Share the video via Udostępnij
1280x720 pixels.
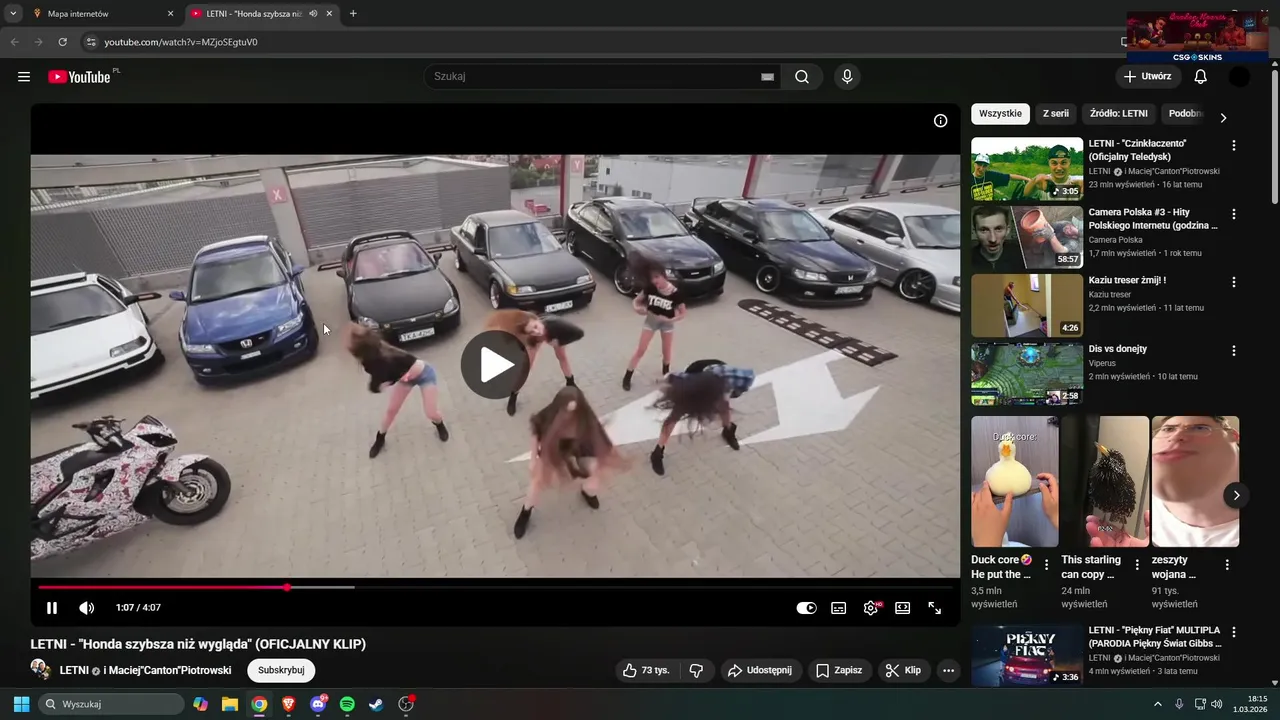point(760,670)
